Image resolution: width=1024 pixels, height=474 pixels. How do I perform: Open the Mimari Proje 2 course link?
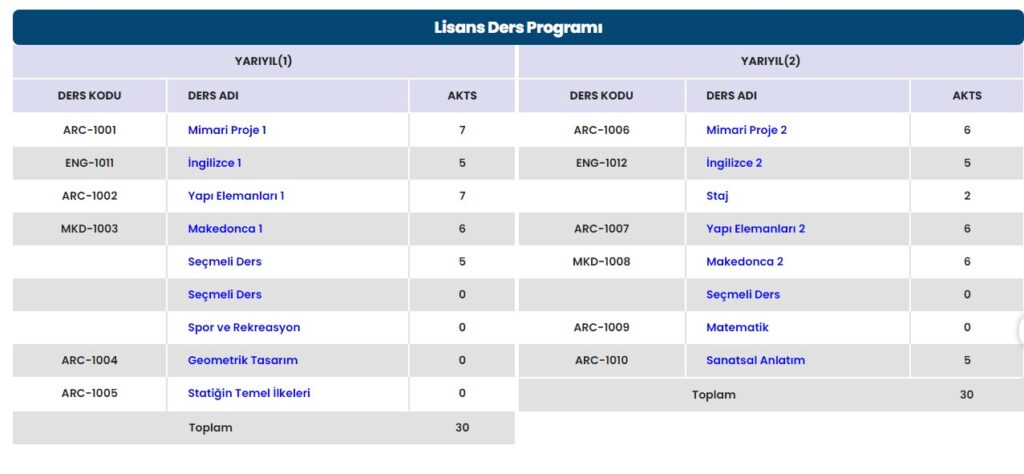pos(746,130)
